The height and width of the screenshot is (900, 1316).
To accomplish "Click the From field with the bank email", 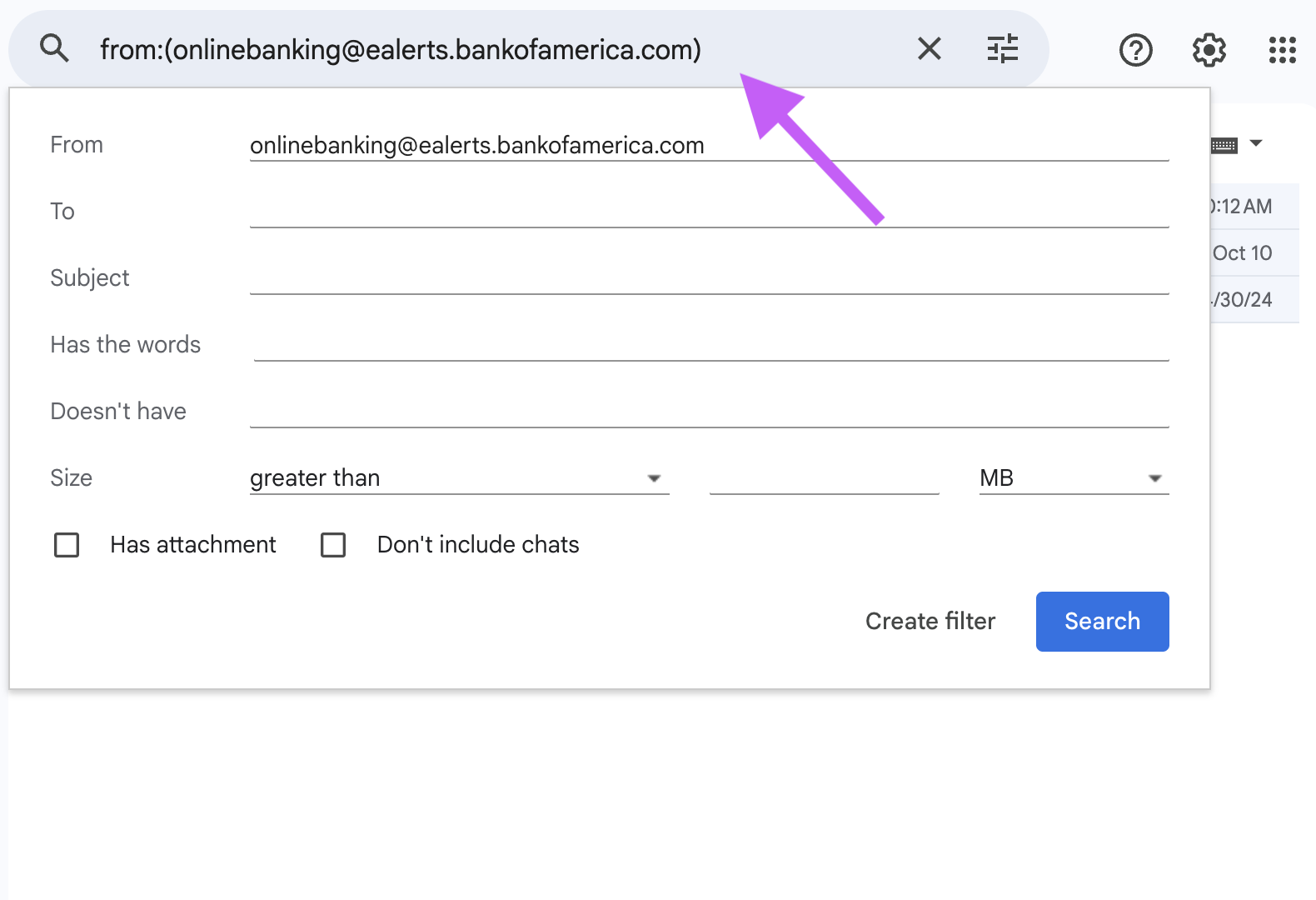I will [x=708, y=145].
